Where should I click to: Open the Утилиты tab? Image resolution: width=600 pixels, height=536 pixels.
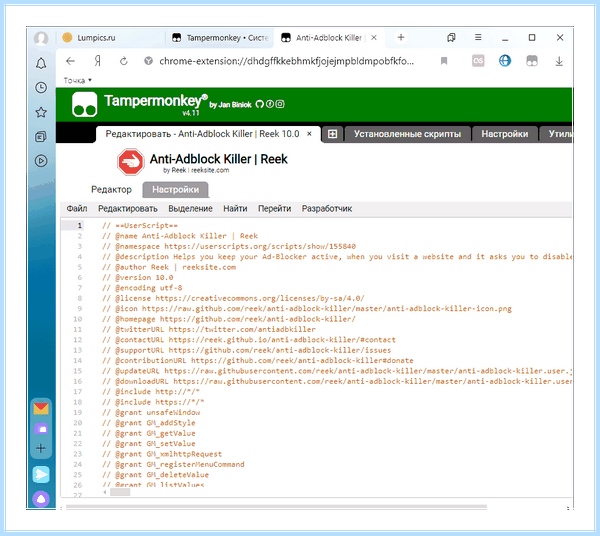click(x=557, y=134)
